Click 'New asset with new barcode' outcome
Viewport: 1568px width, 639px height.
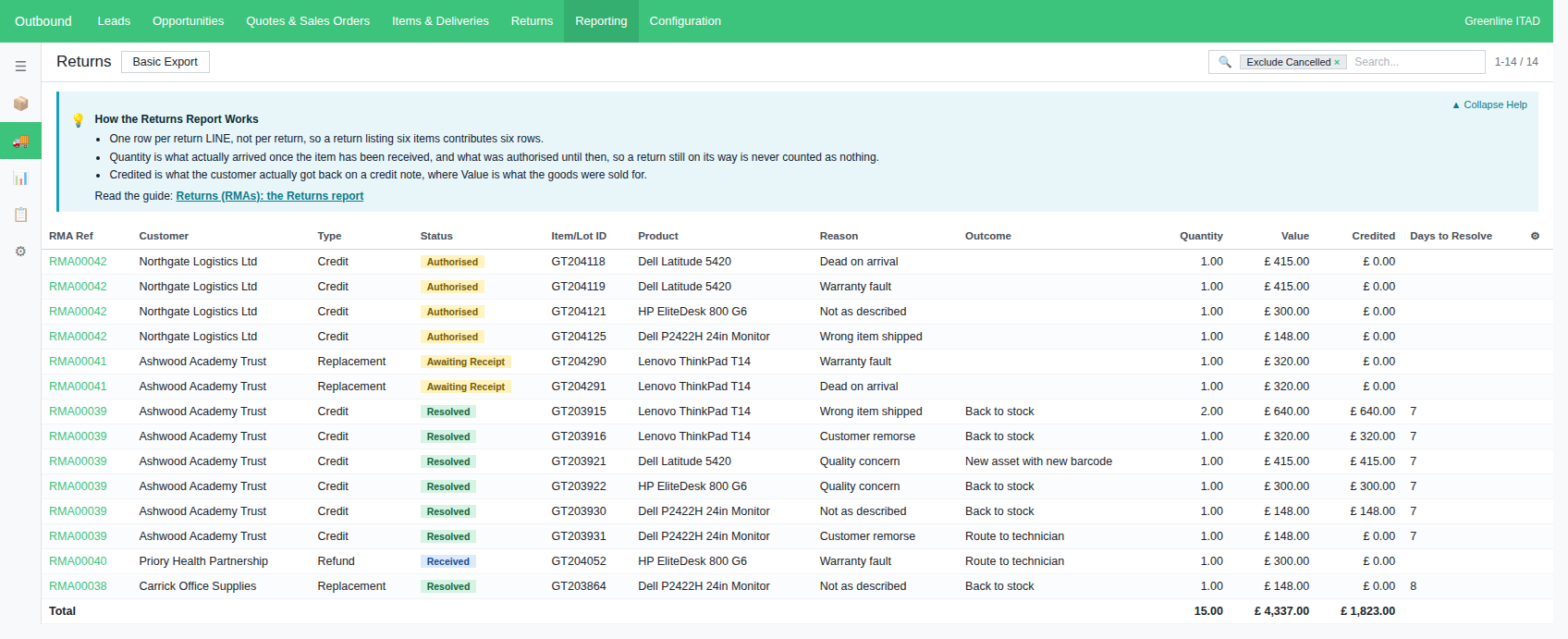point(1038,461)
